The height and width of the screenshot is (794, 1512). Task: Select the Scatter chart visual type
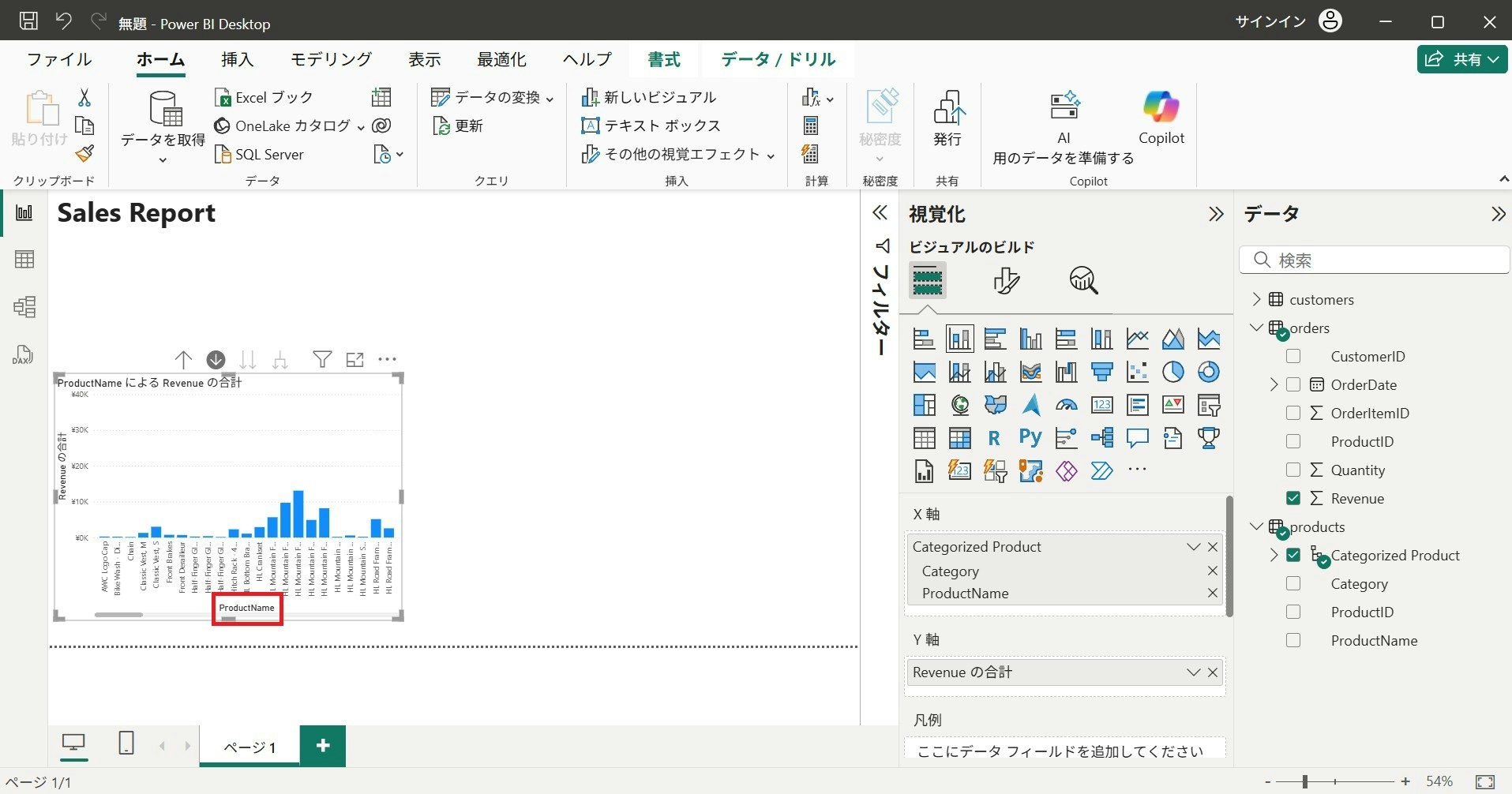(x=1138, y=372)
